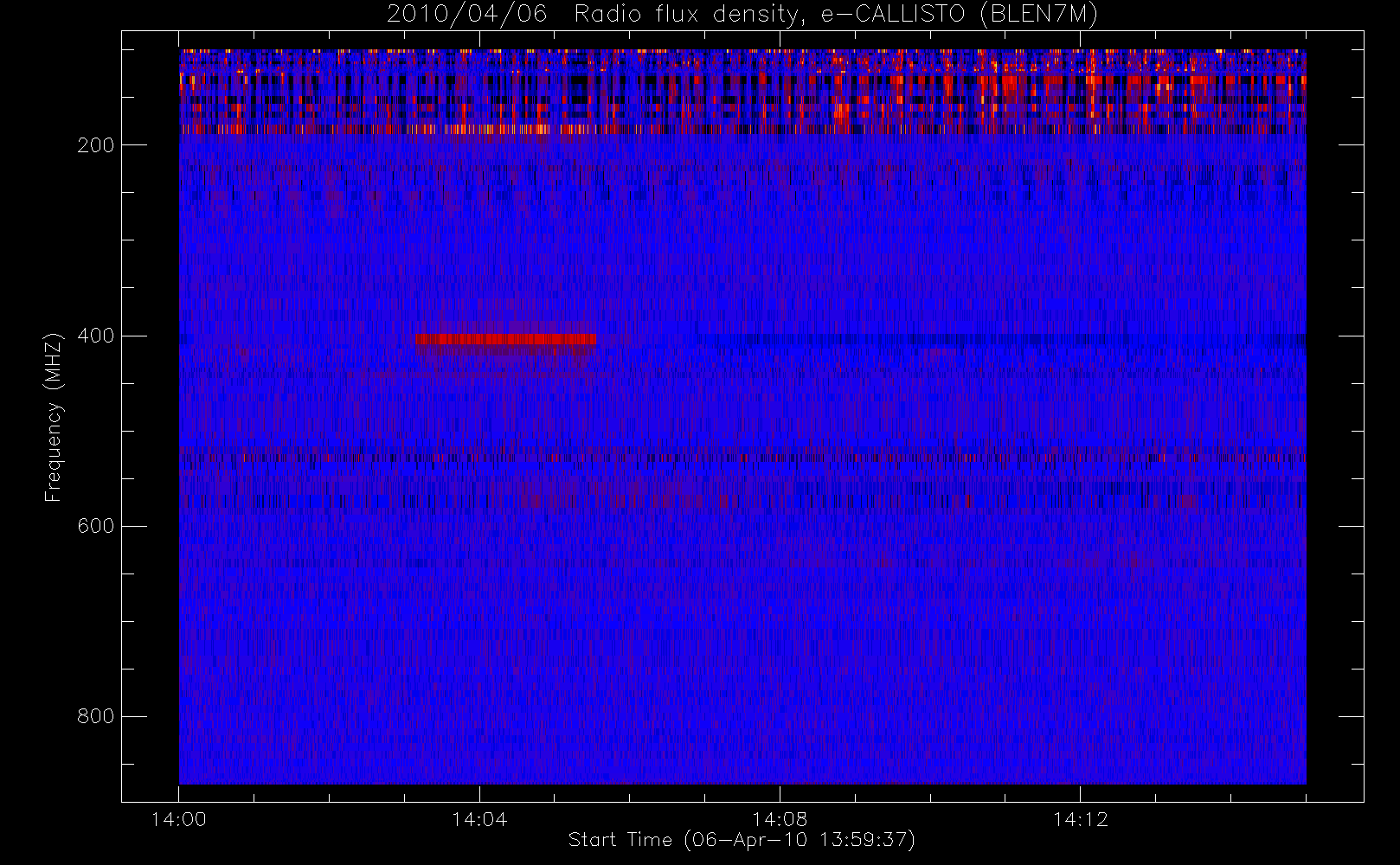Click the 14:00 time tick label
The image size is (1400, 865).
(178, 819)
